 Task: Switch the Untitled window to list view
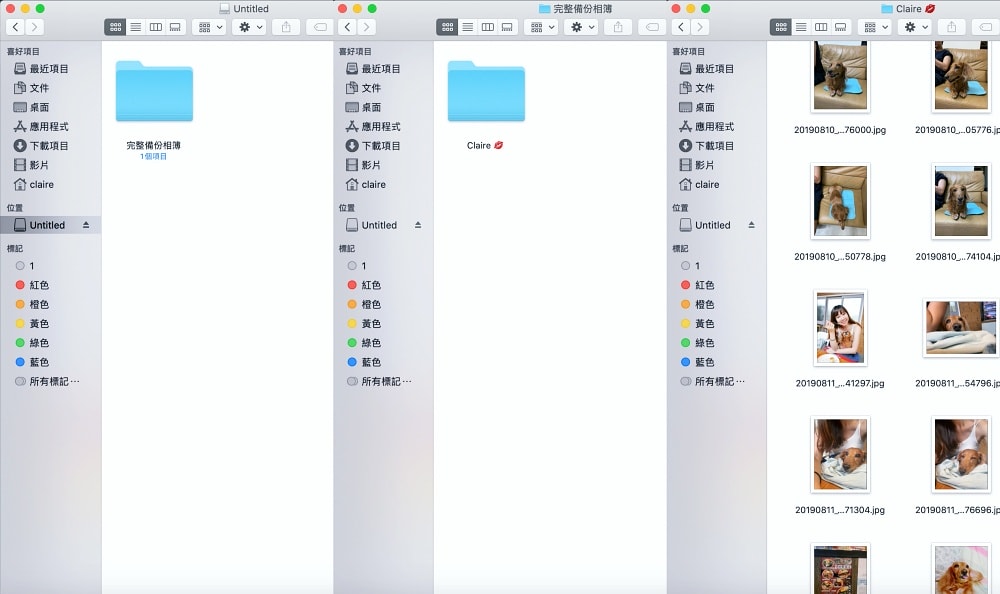(x=134, y=27)
